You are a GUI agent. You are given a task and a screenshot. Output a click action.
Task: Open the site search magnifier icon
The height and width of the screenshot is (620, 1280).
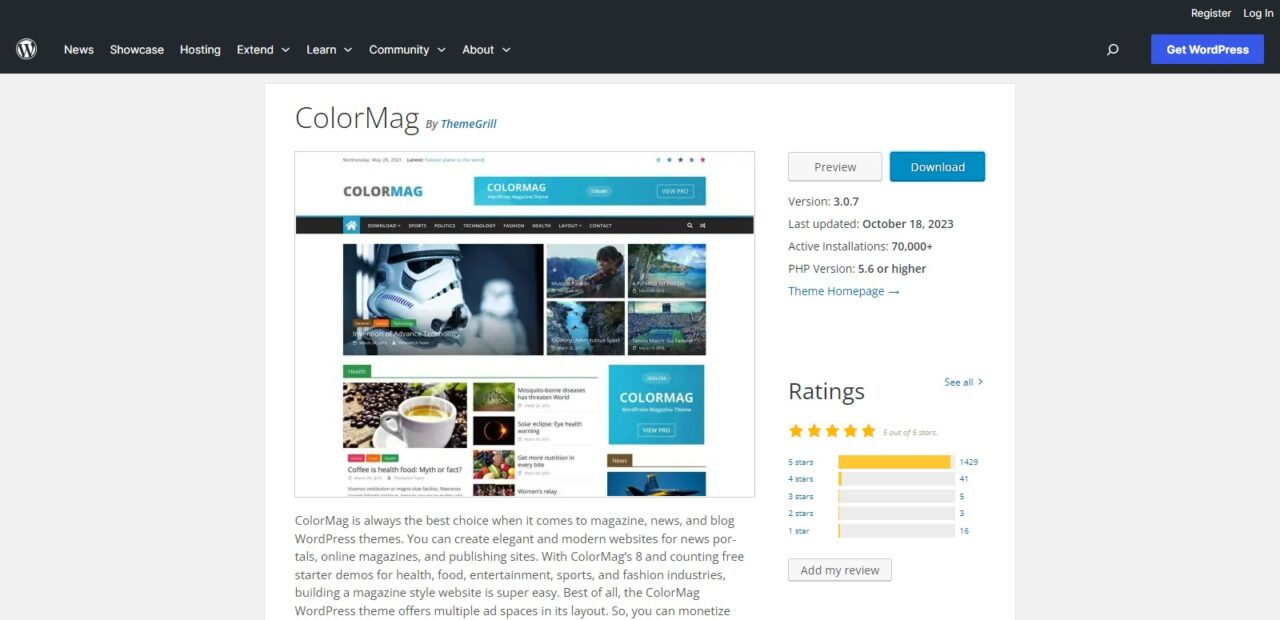pyautogui.click(x=1112, y=50)
